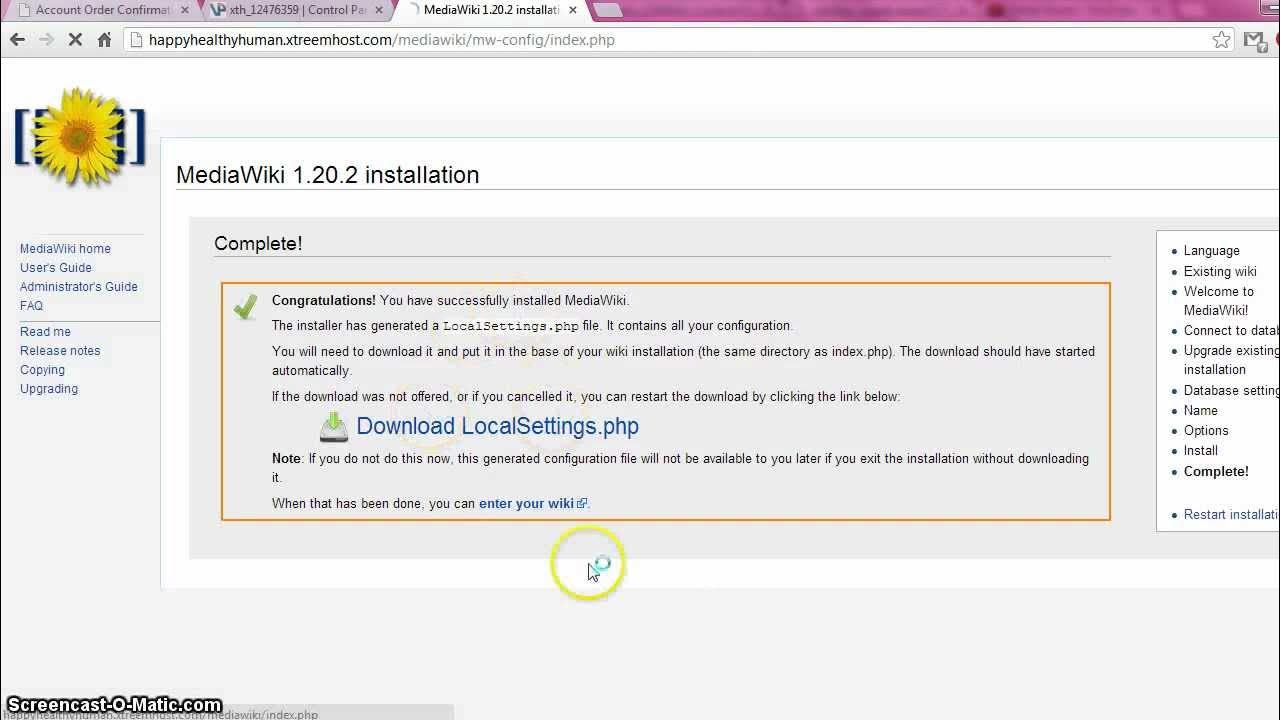Click Download LocalSettings.php link

coord(497,426)
